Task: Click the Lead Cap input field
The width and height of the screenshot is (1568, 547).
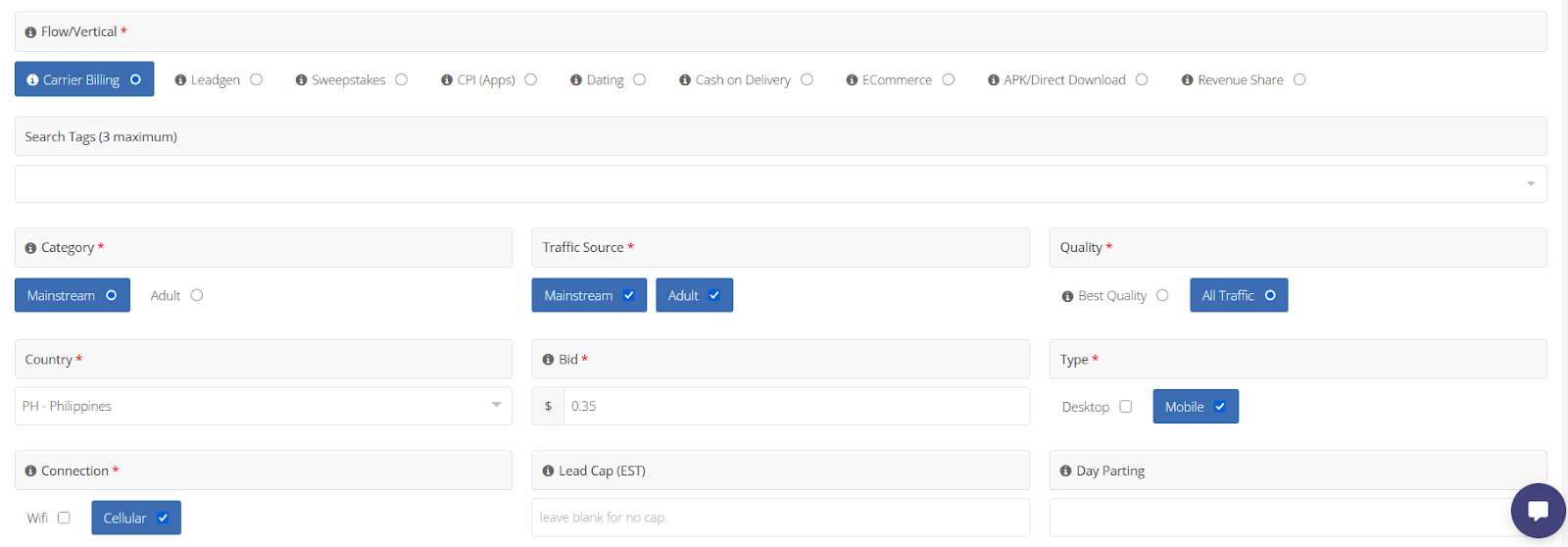Action: click(x=780, y=518)
